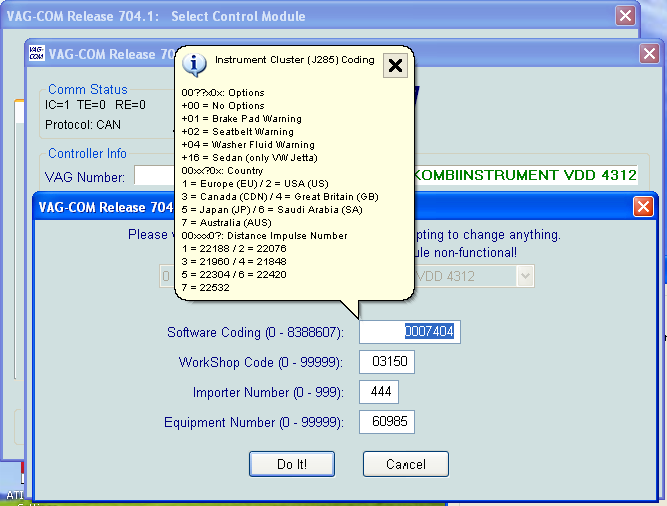The image size is (667, 506).
Task: Click the IC=1 TE=0 RE=0 status text
Action: point(95,105)
